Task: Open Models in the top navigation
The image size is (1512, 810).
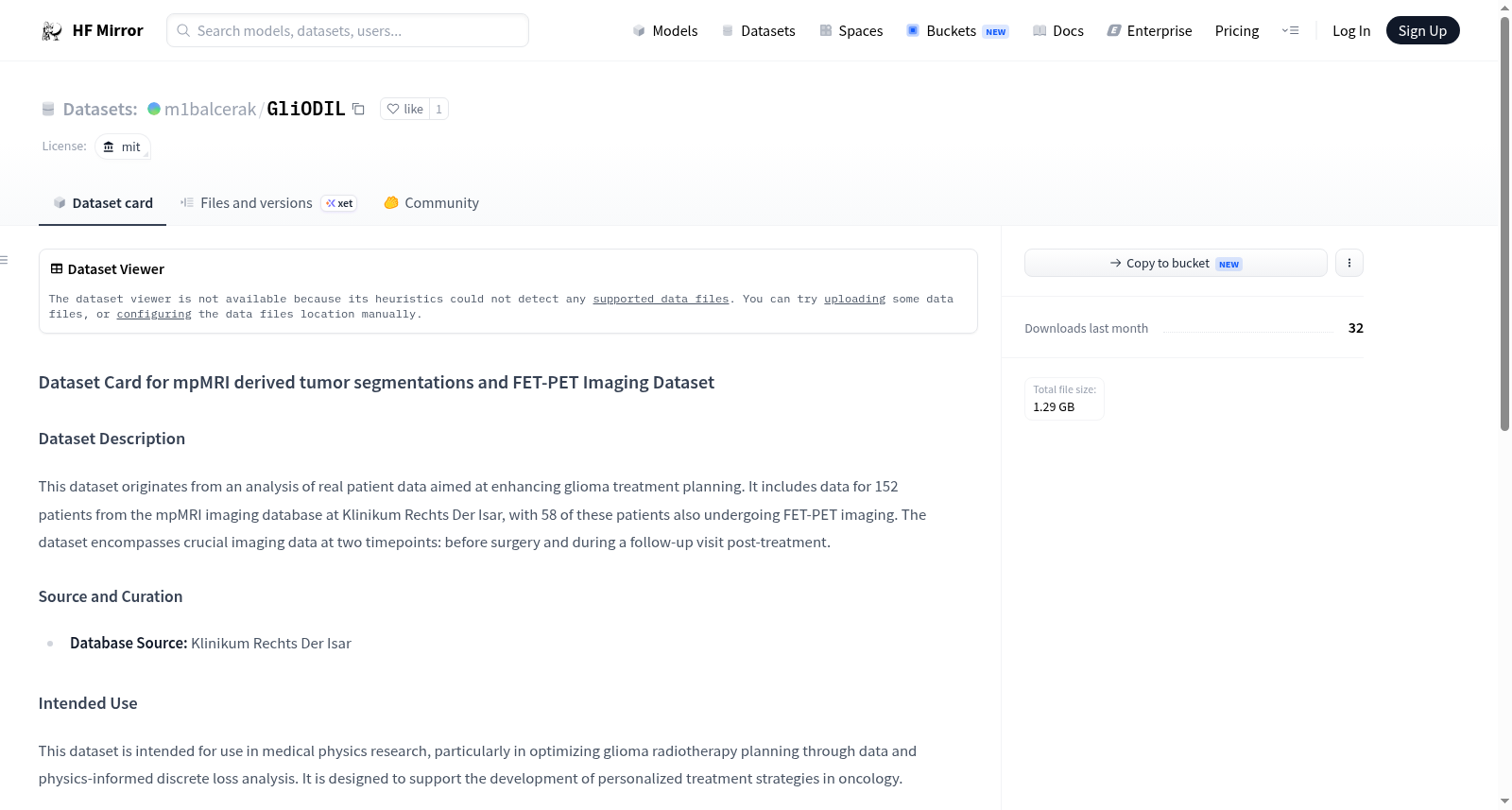Action: (665, 30)
